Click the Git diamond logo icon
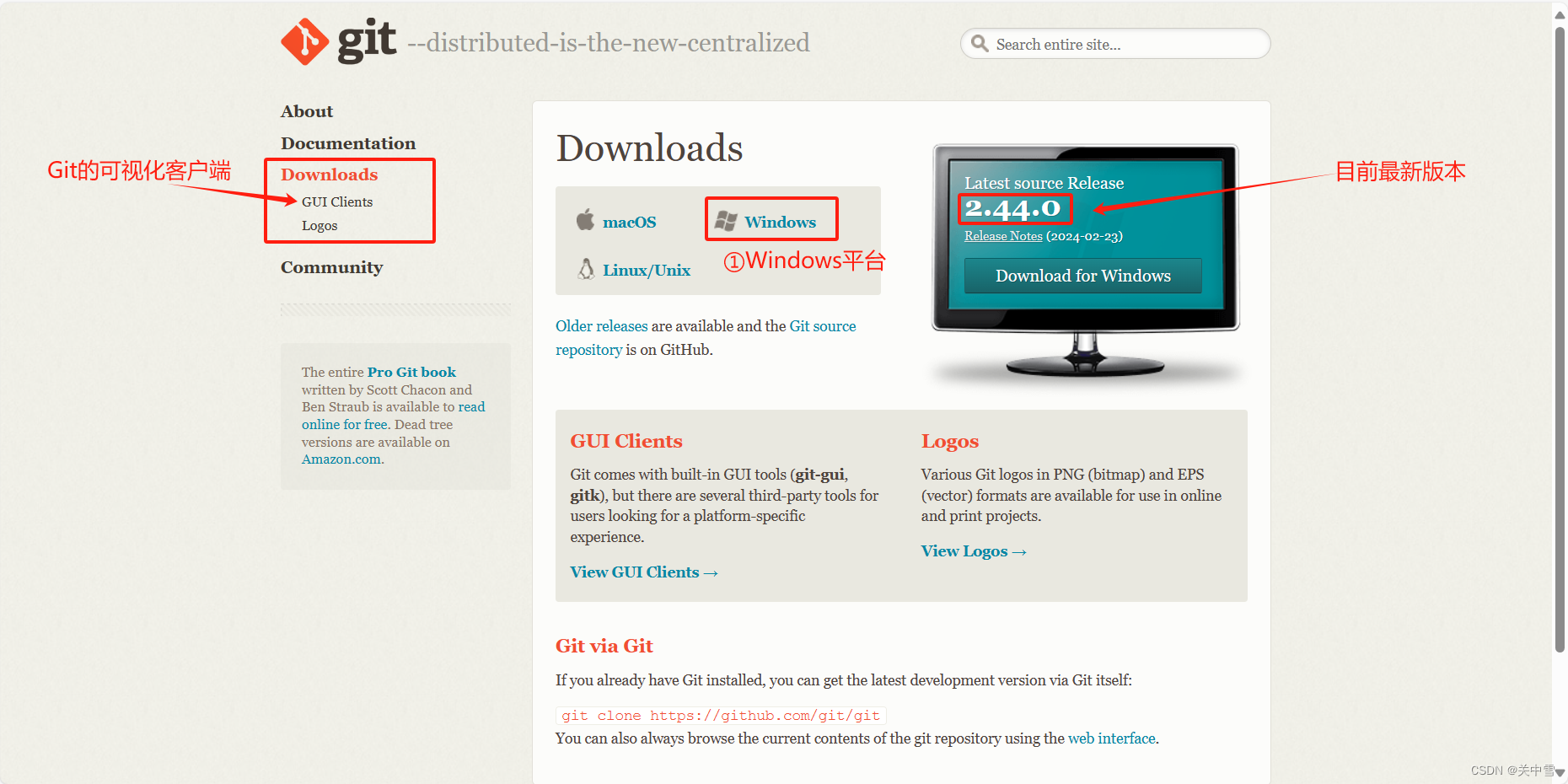Image resolution: width=1568 pixels, height=784 pixels. [x=304, y=41]
